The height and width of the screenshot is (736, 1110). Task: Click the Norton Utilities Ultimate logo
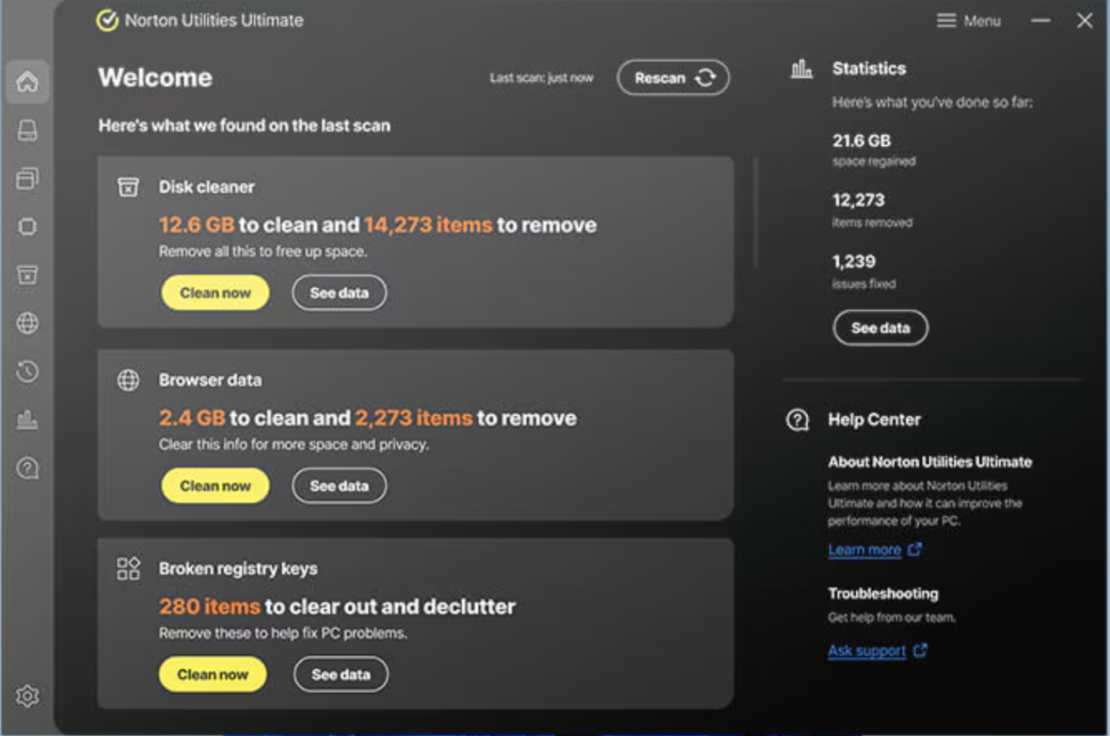click(x=110, y=18)
